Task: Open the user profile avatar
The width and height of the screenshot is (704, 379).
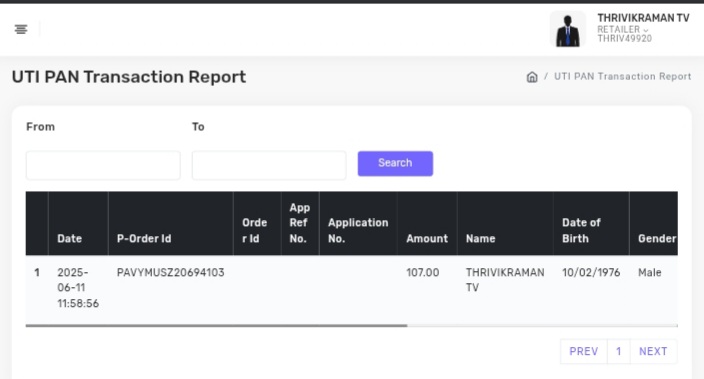Action: pyautogui.click(x=568, y=29)
